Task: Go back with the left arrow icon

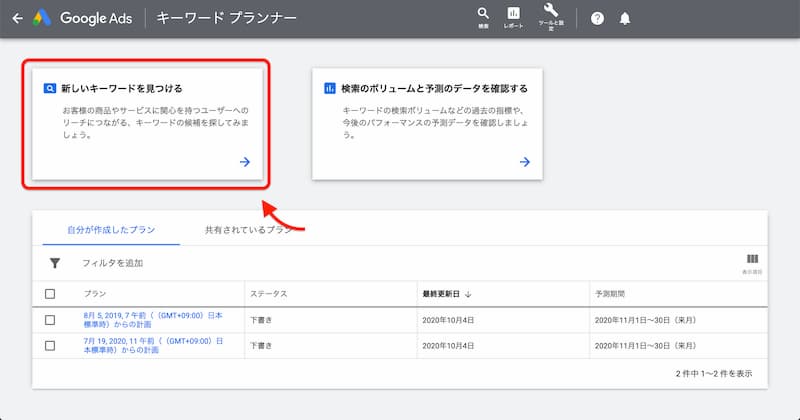Action: click(18, 18)
